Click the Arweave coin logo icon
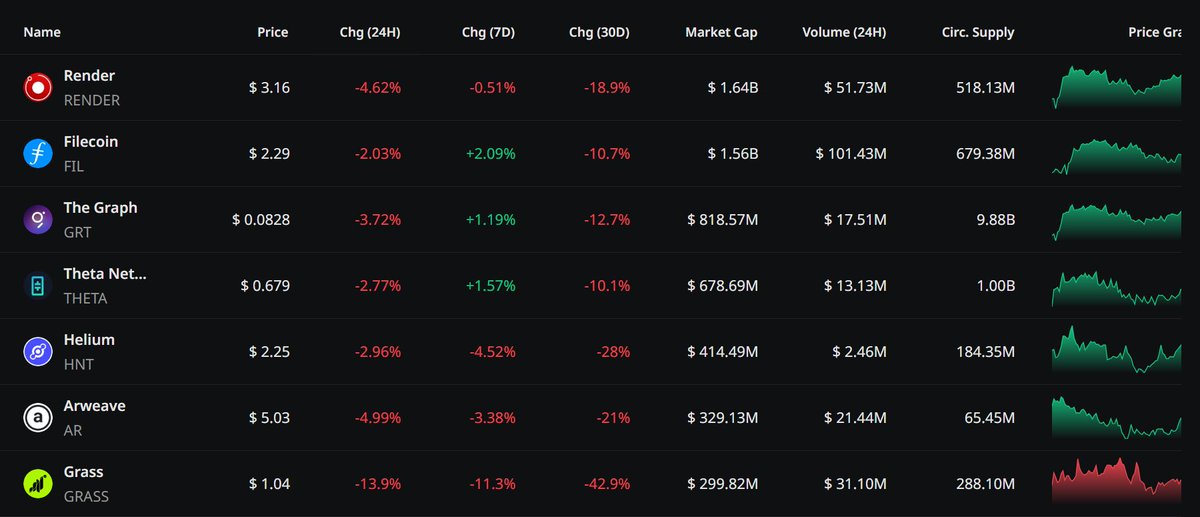This screenshot has height=517, width=1200. (38, 418)
